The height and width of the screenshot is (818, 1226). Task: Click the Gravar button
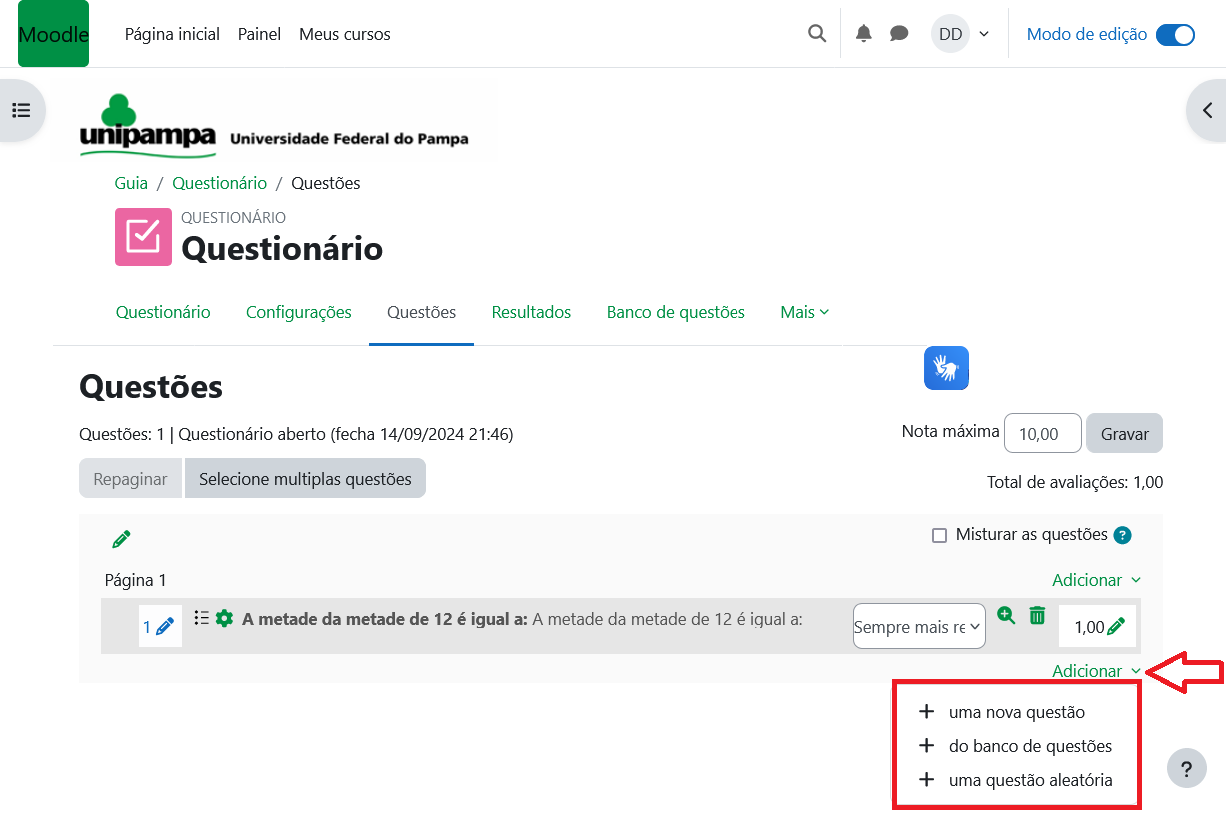(1124, 434)
